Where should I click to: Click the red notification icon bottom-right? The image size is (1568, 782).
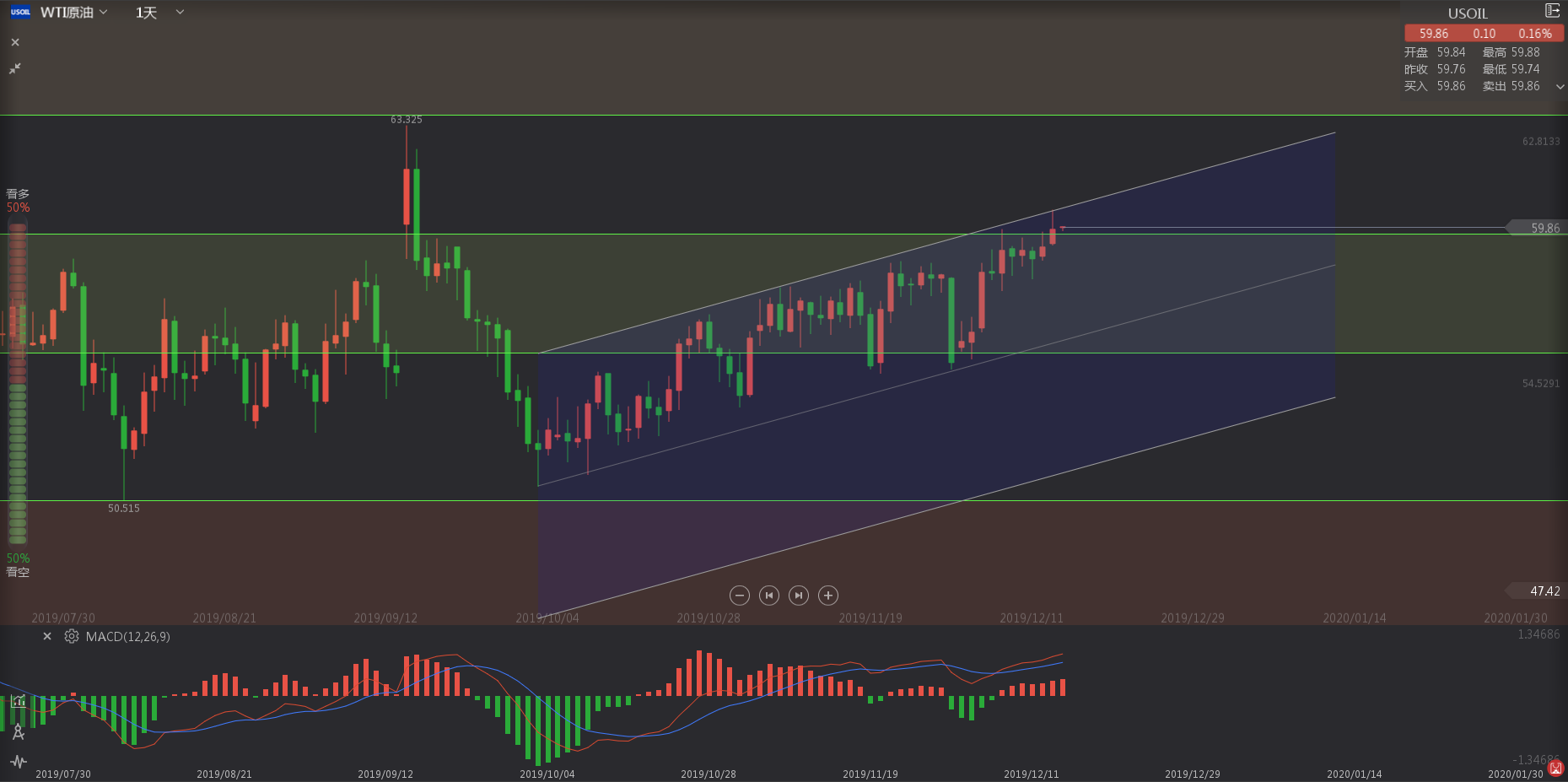point(1556,769)
